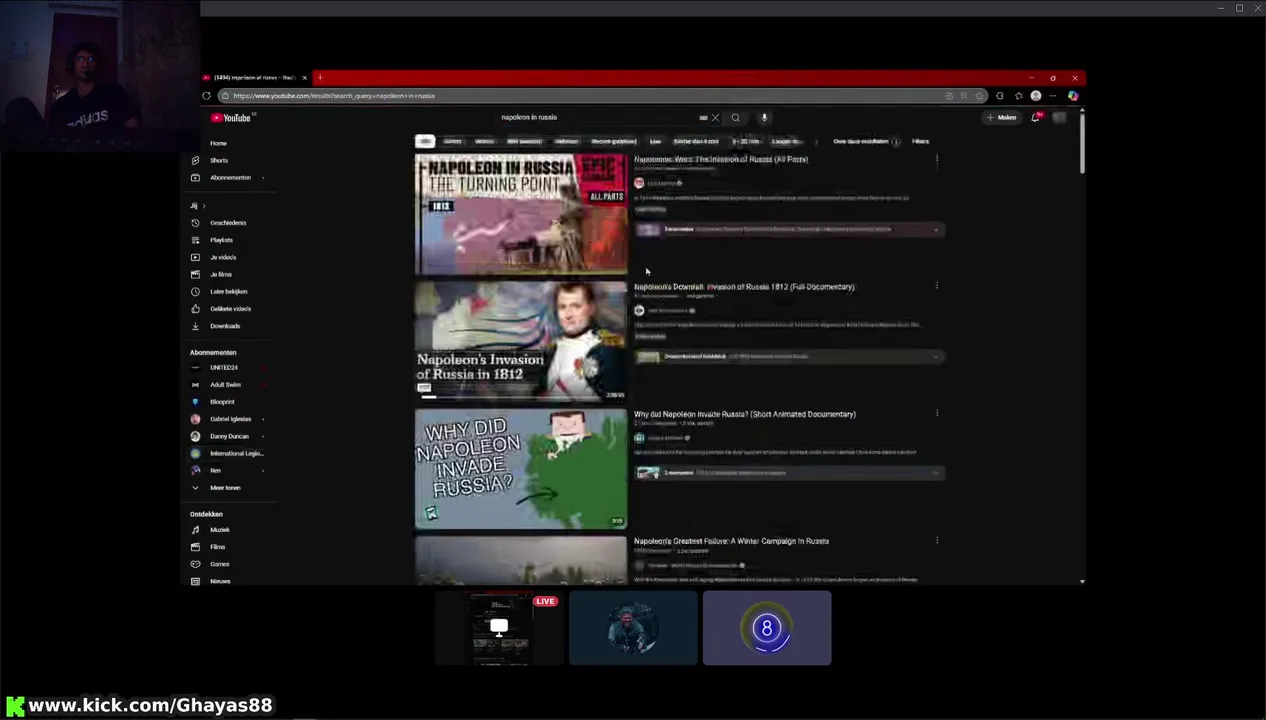Open Danny Duncan channel subscription
This screenshot has width=1266, height=720.
coord(229,436)
